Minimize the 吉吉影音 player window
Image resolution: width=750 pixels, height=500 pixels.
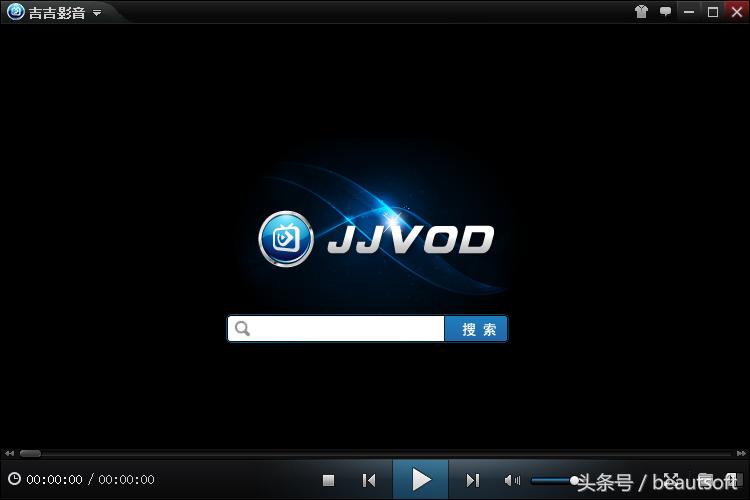tap(689, 12)
